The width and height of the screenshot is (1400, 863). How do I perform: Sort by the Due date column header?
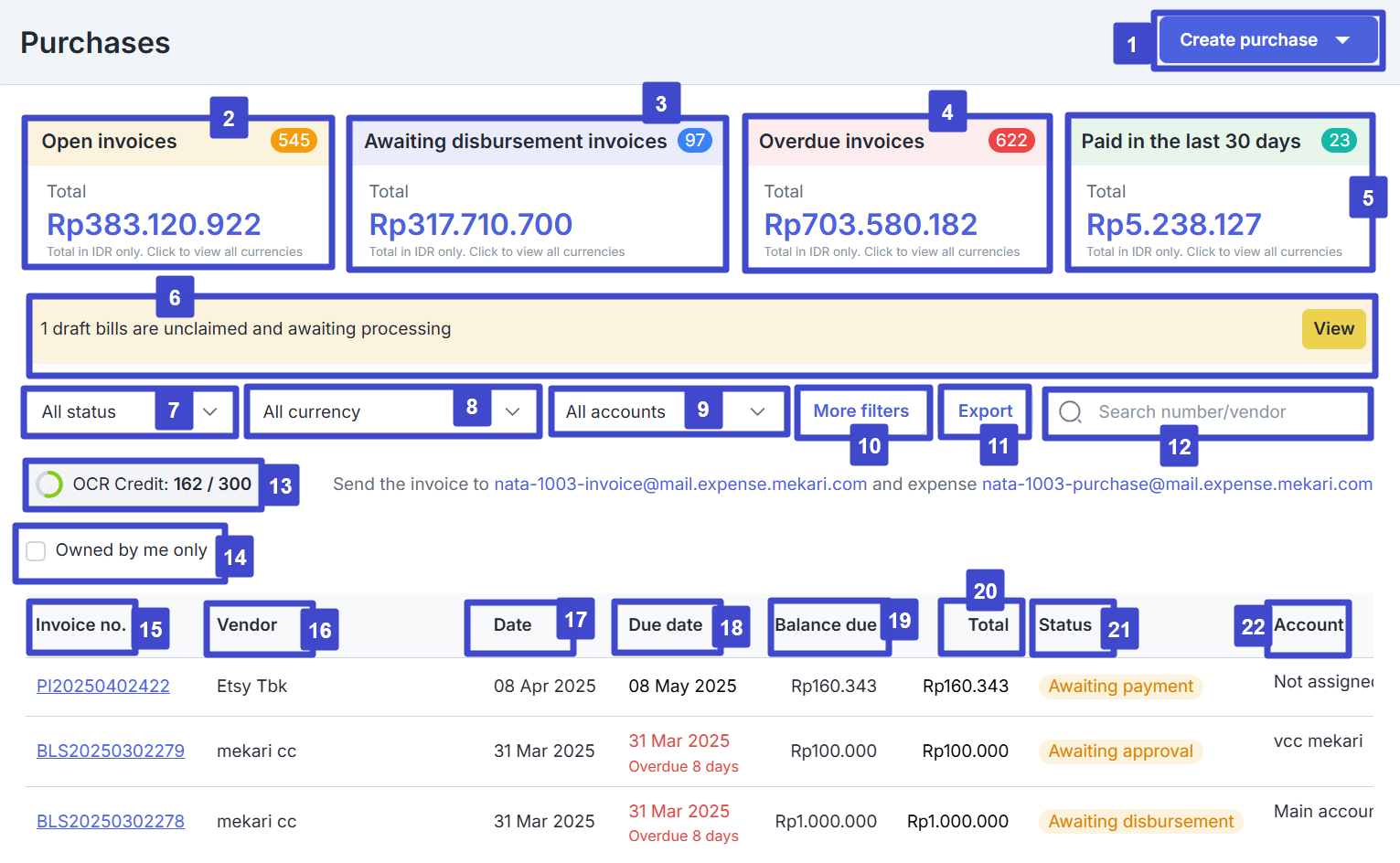tap(665, 625)
